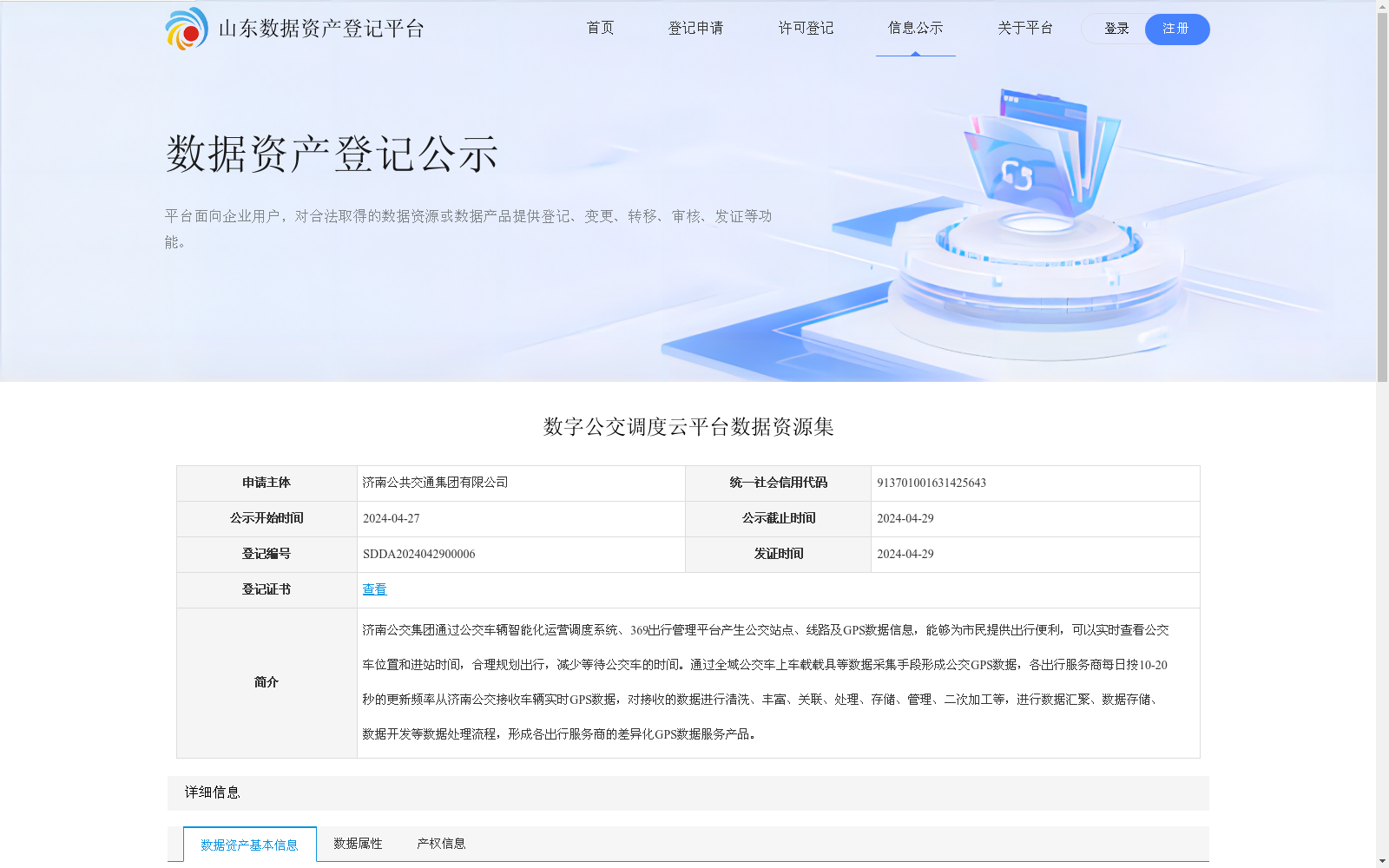
Task: Click the company name 济南公共交通集团有限公司
Action: (x=435, y=483)
